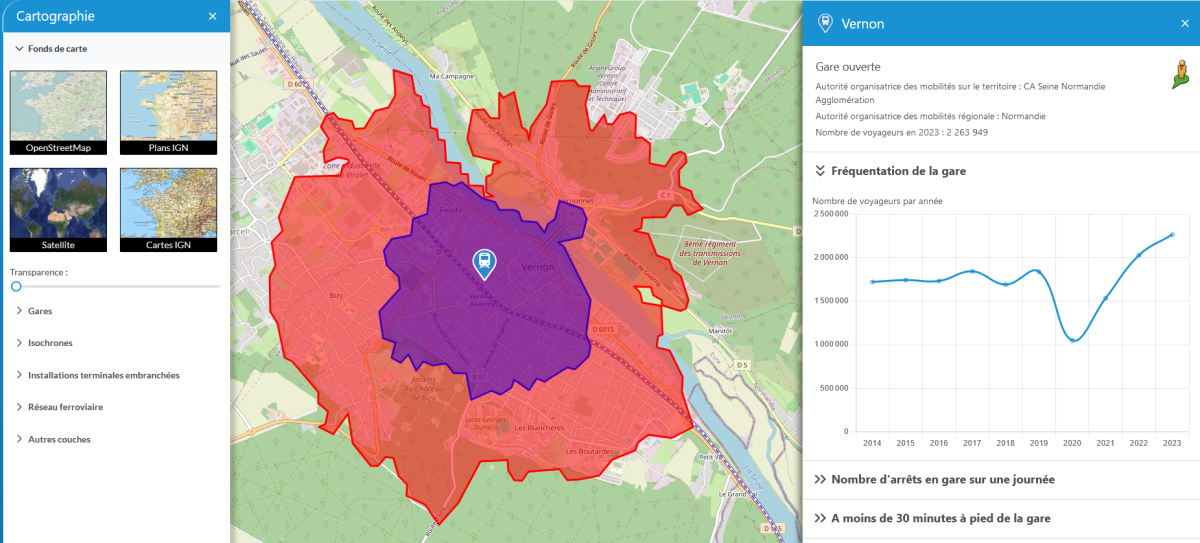The image size is (1200, 543).
Task: Open the Réseau ferroviaire section
Action: [x=65, y=407]
